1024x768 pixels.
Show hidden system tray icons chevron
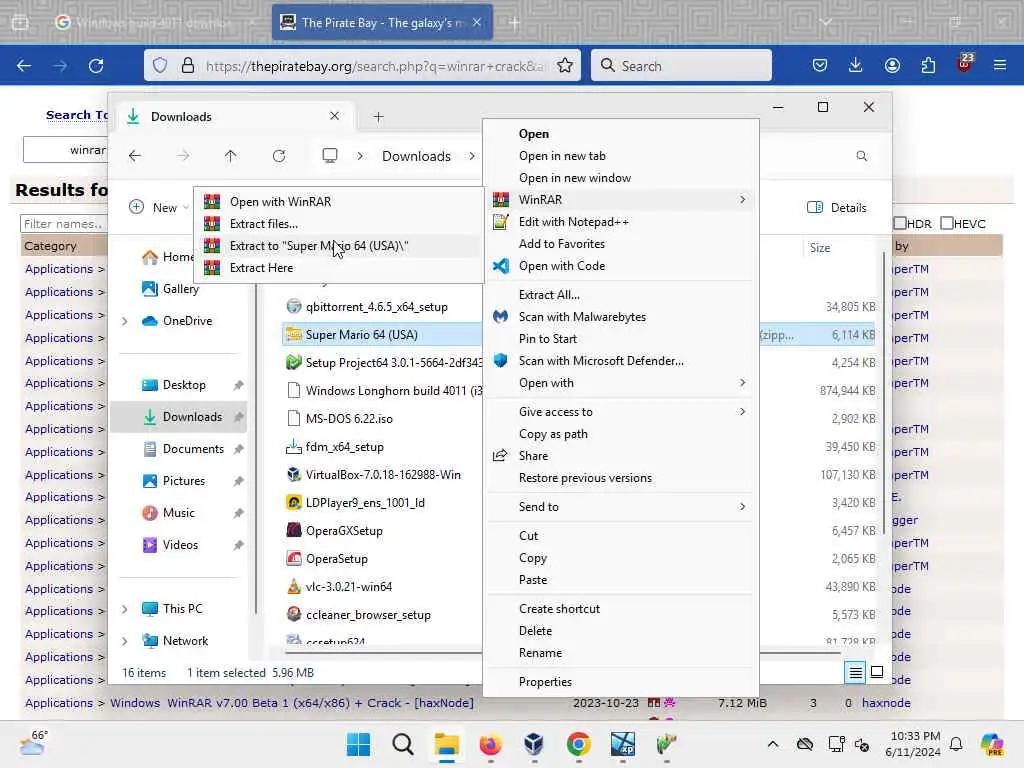(x=773, y=744)
